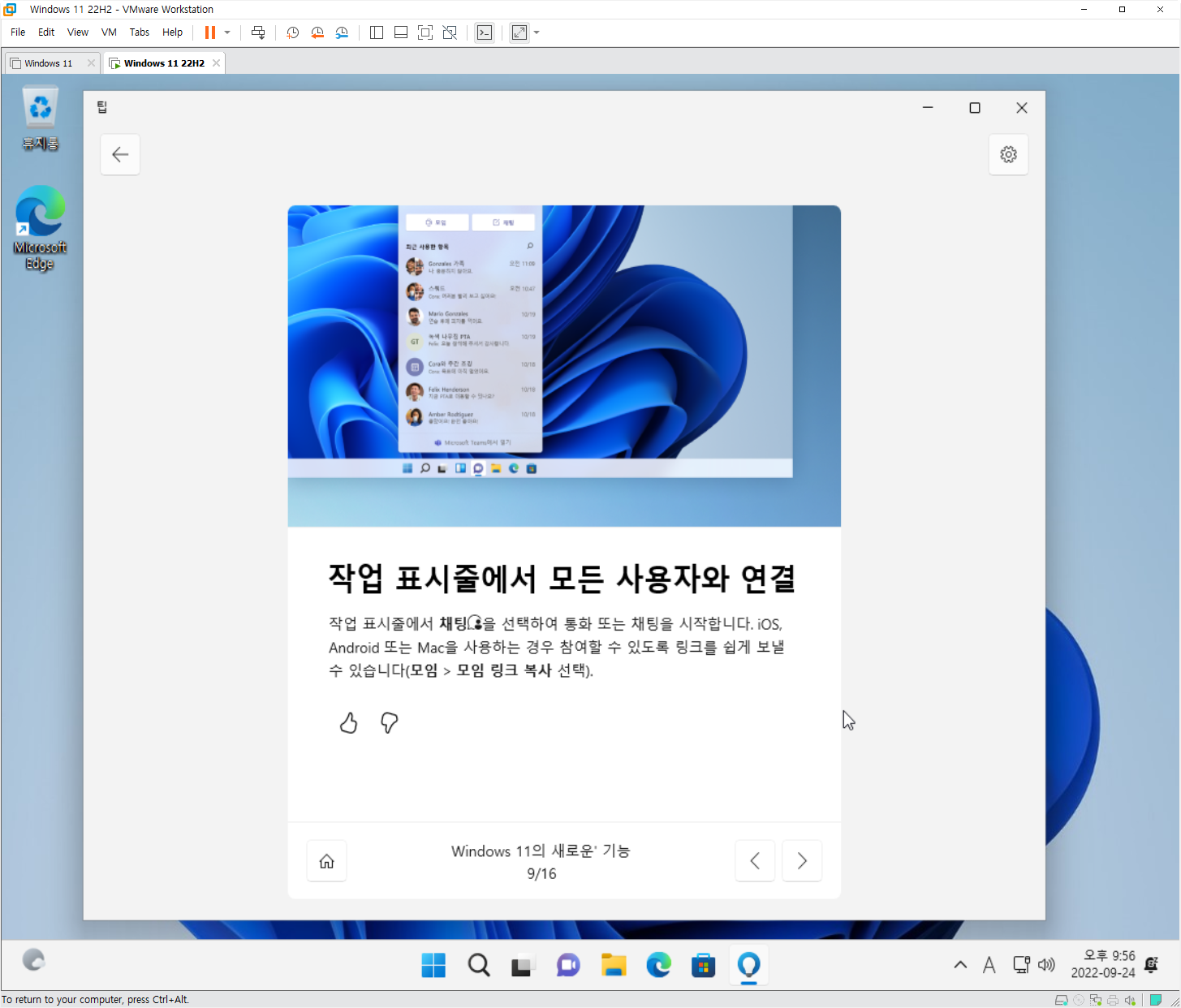The image size is (1181, 1008).
Task: Click the thumbs down feedback icon
Action: 390,722
